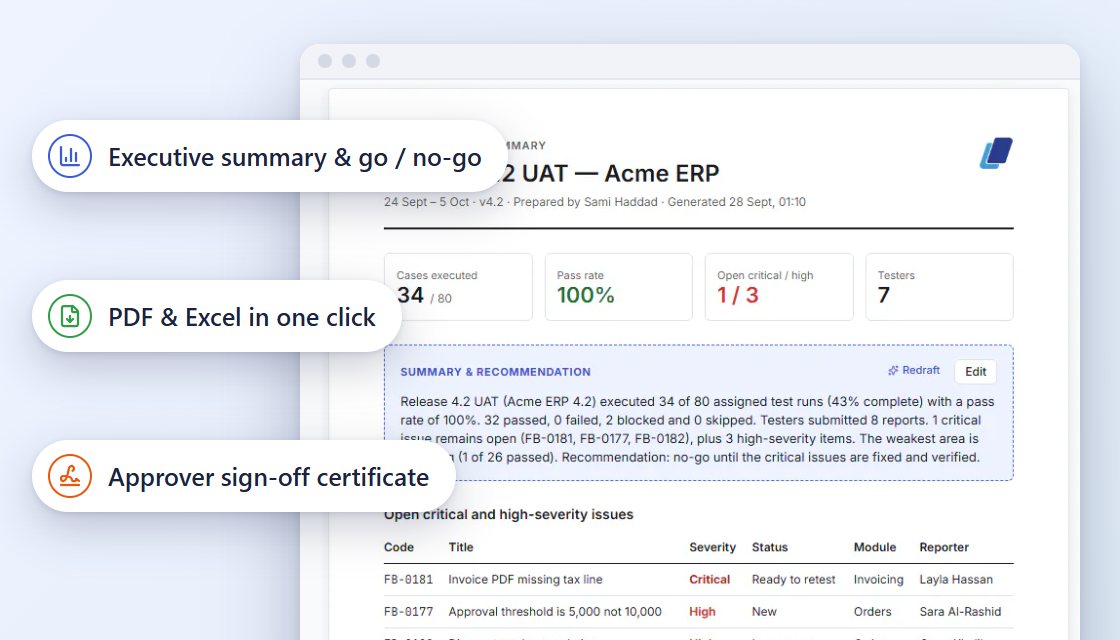
Task: Click the first gray window control dot
Action: point(325,61)
